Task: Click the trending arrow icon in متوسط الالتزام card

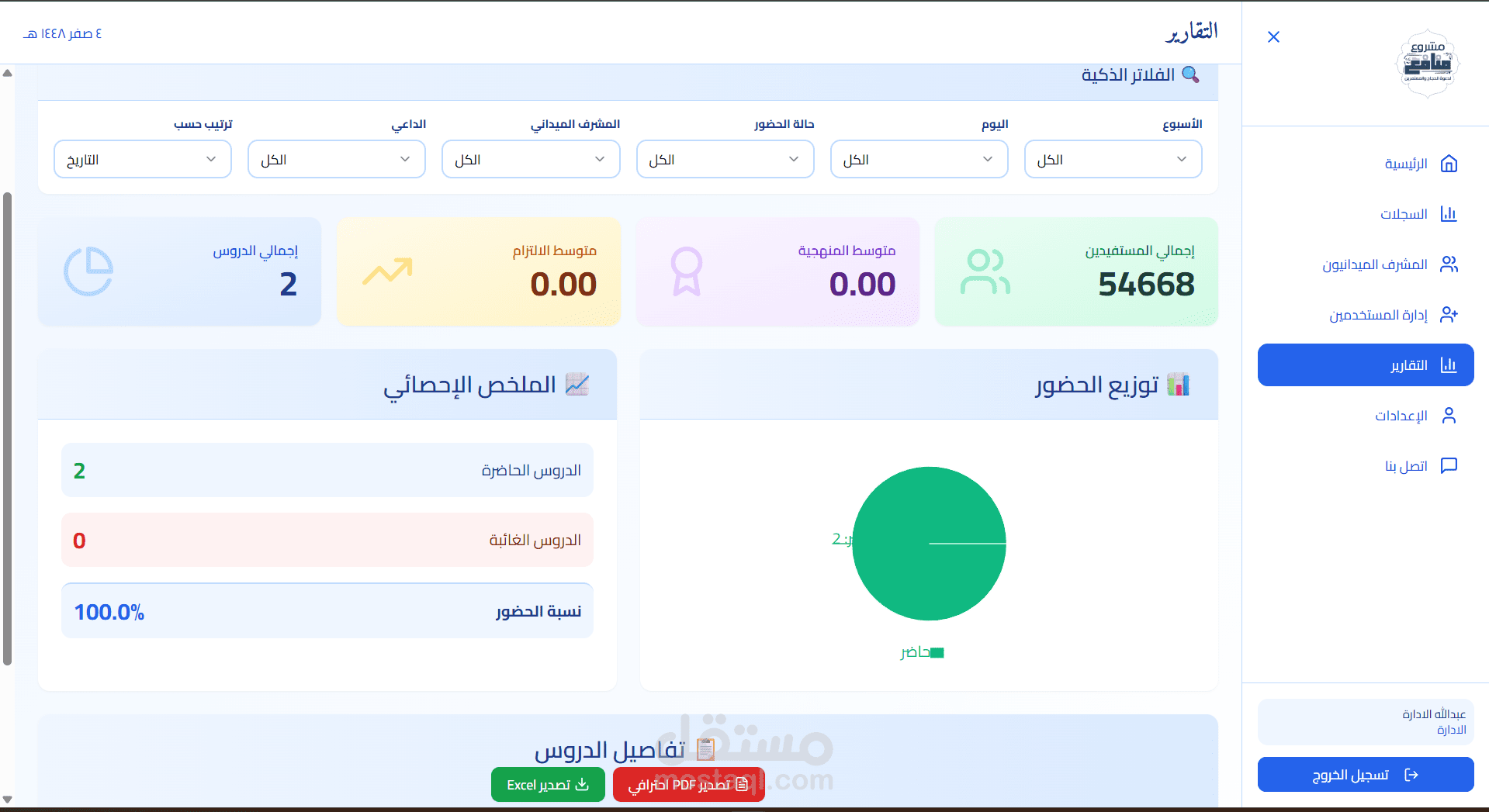Action: tap(387, 271)
